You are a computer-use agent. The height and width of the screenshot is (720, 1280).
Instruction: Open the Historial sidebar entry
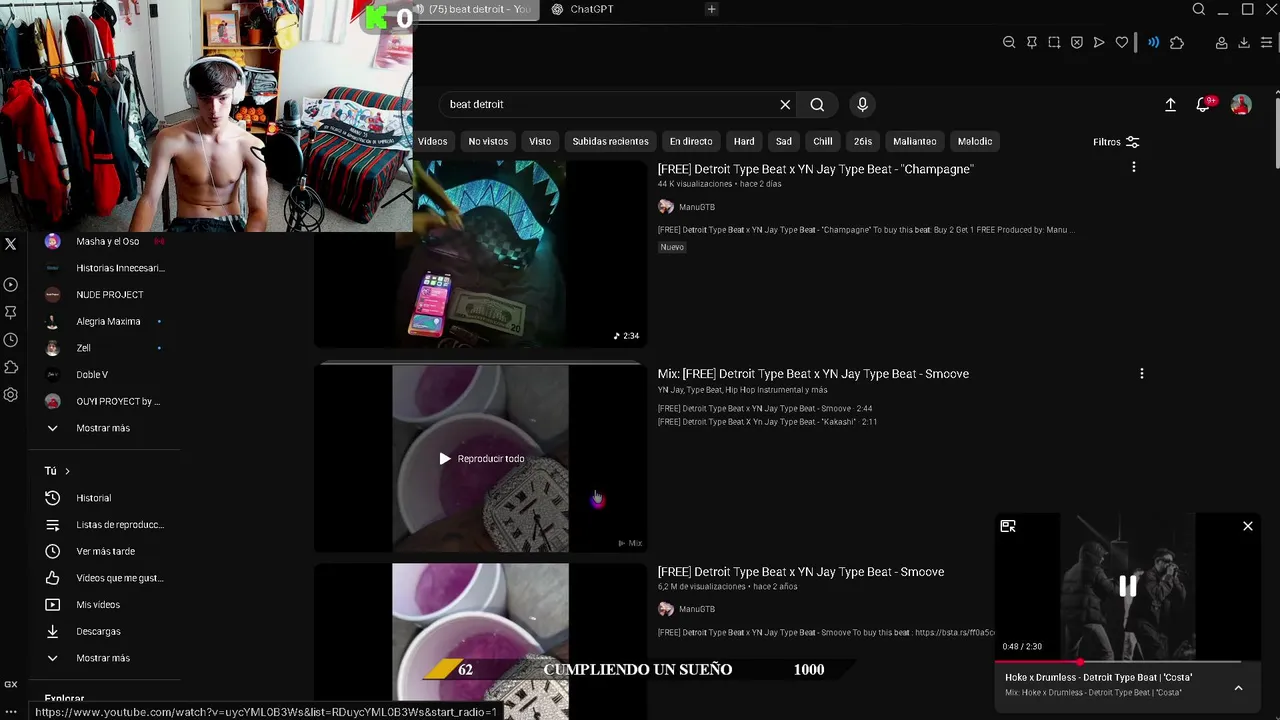[x=94, y=498]
